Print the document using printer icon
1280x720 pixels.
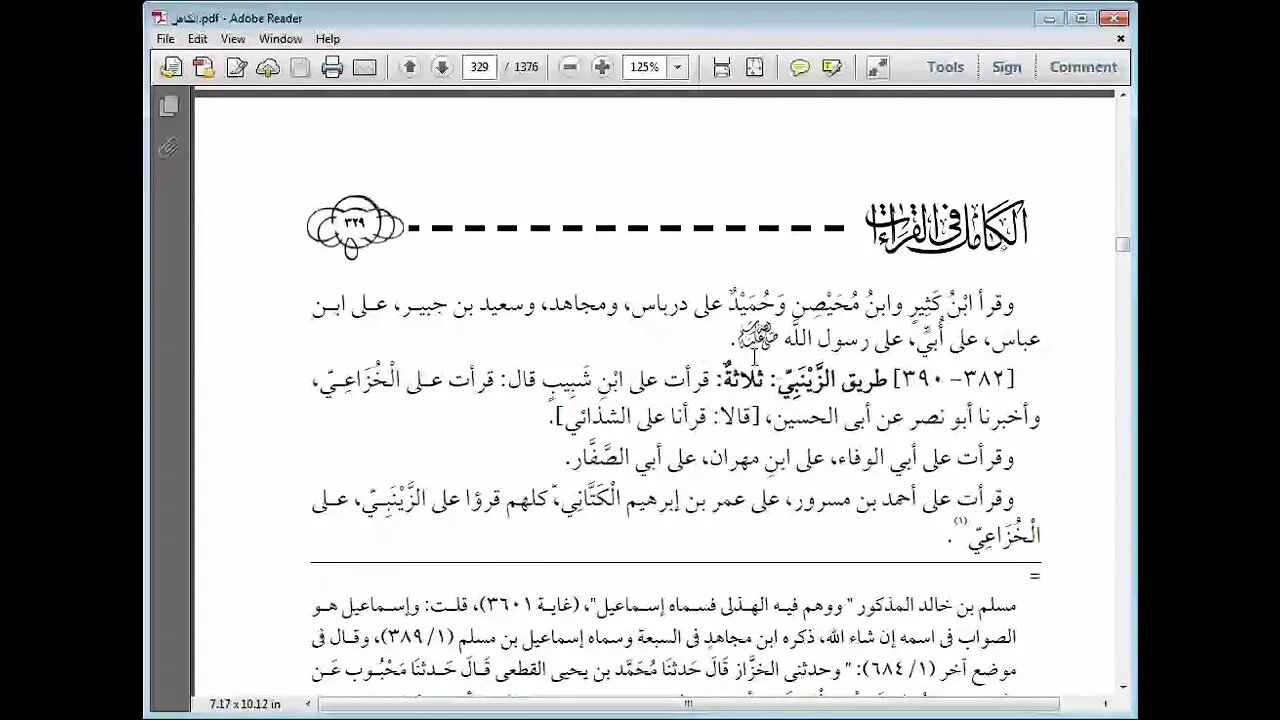332,67
